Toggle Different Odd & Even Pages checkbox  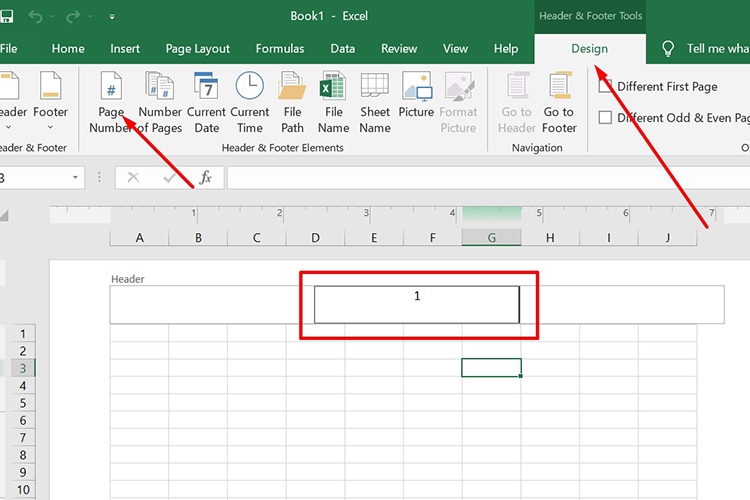[x=606, y=118]
